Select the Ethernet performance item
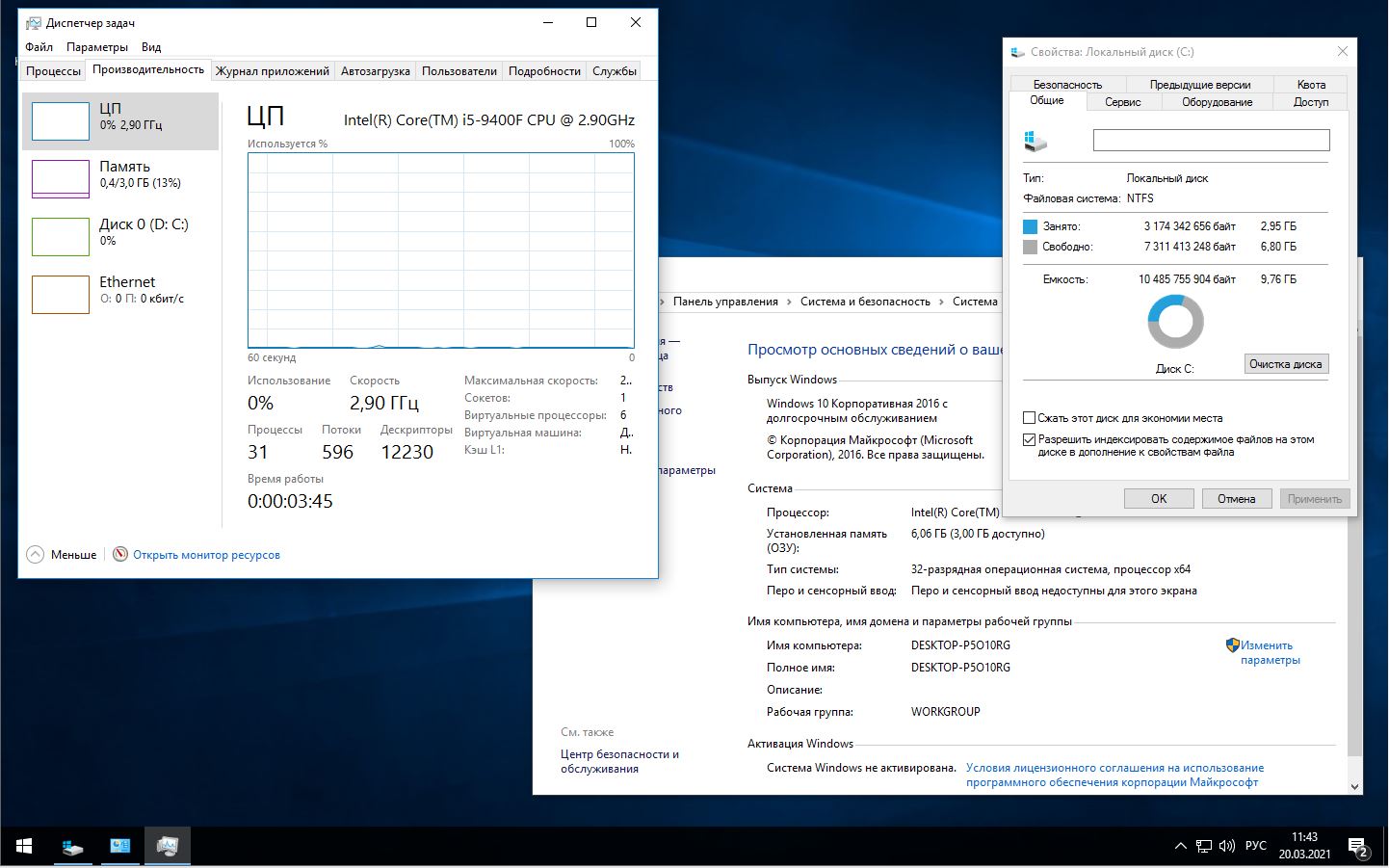This screenshot has width=1389, height=868. [120, 295]
